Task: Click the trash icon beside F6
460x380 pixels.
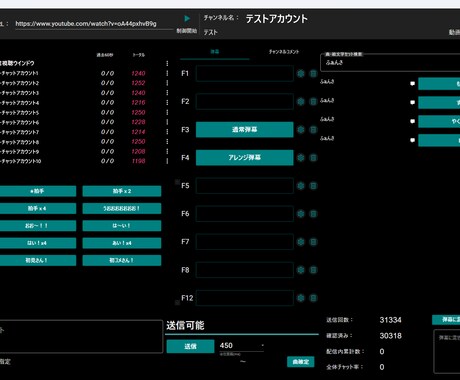Action: point(313,214)
